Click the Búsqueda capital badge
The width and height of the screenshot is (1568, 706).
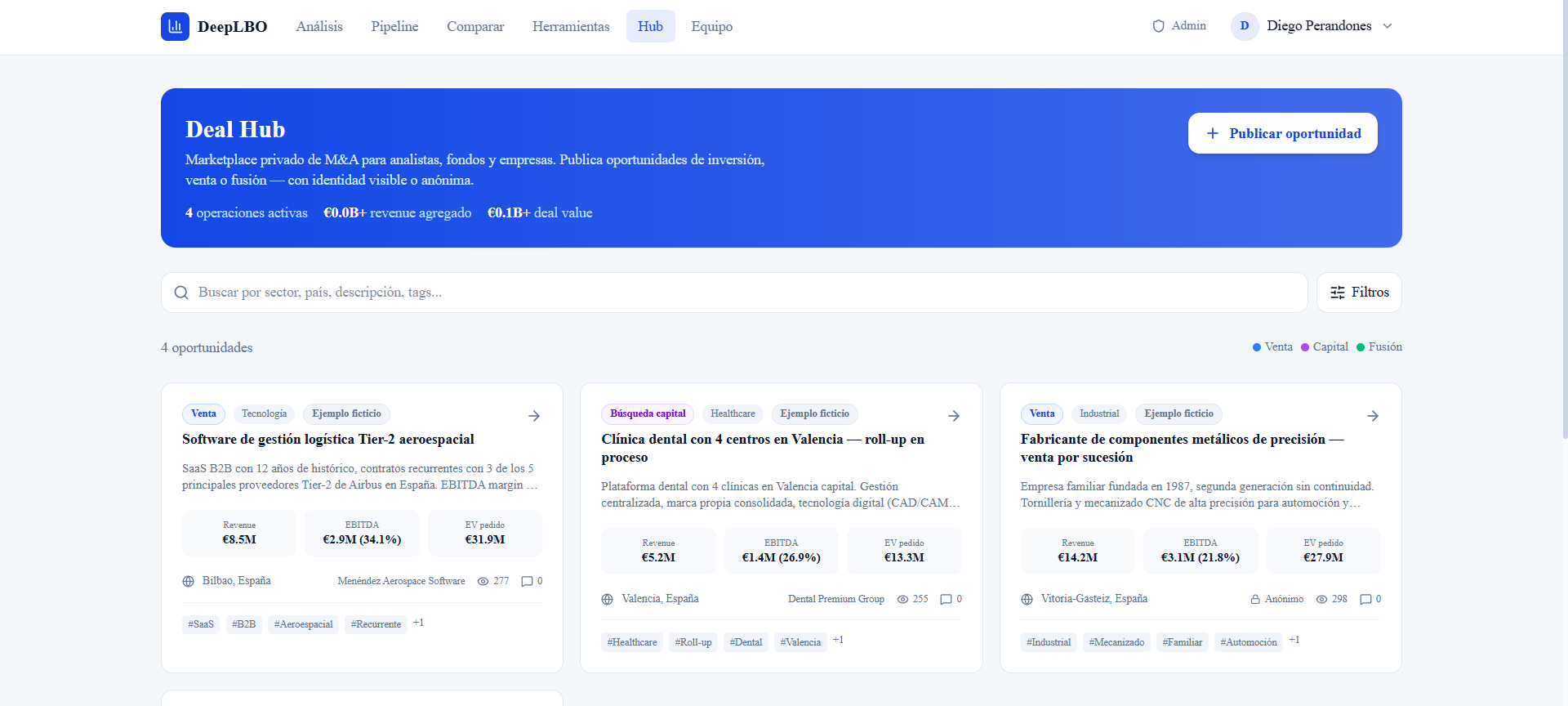pyautogui.click(x=648, y=413)
